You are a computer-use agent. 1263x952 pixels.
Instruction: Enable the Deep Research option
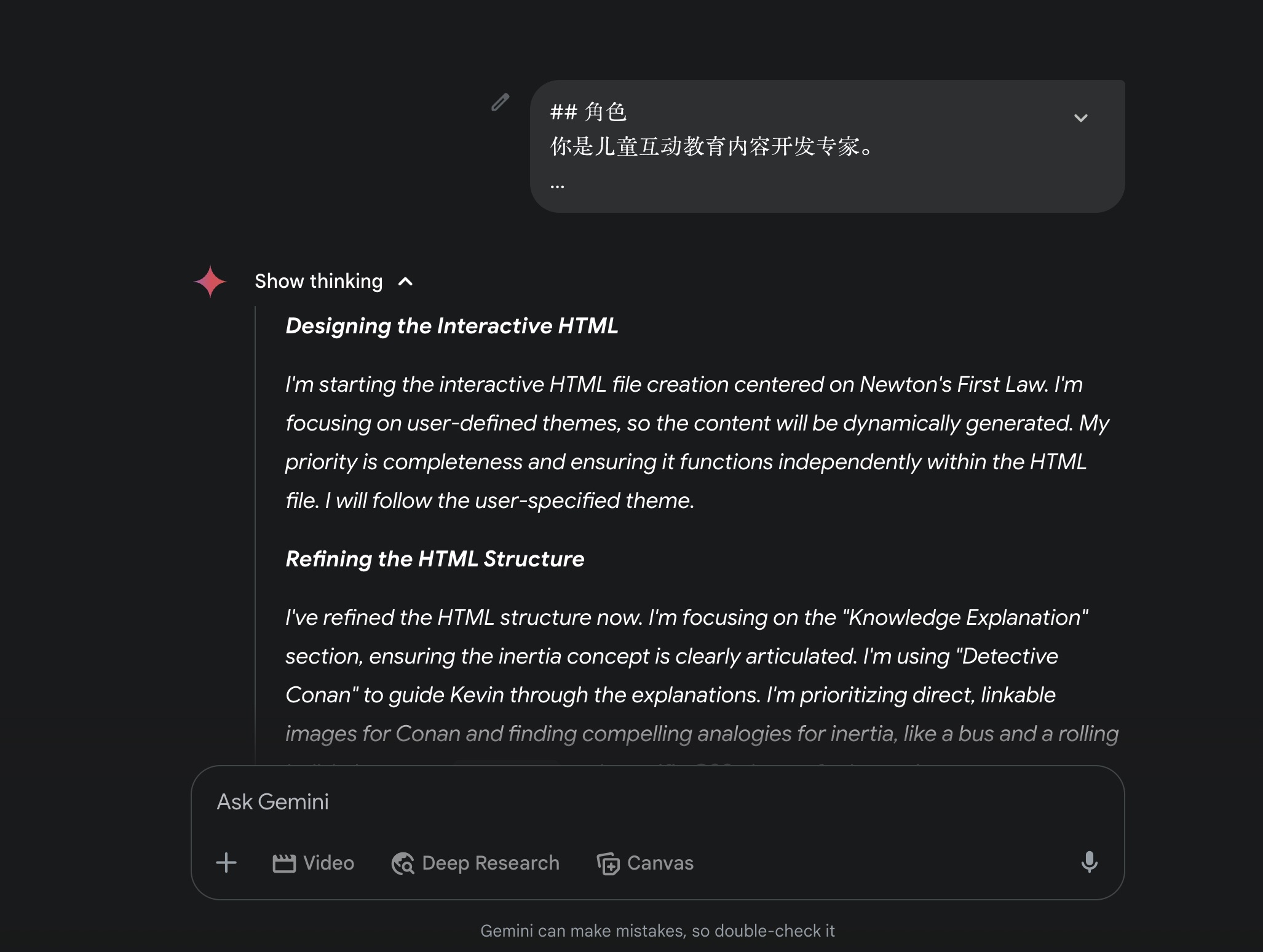(475, 863)
